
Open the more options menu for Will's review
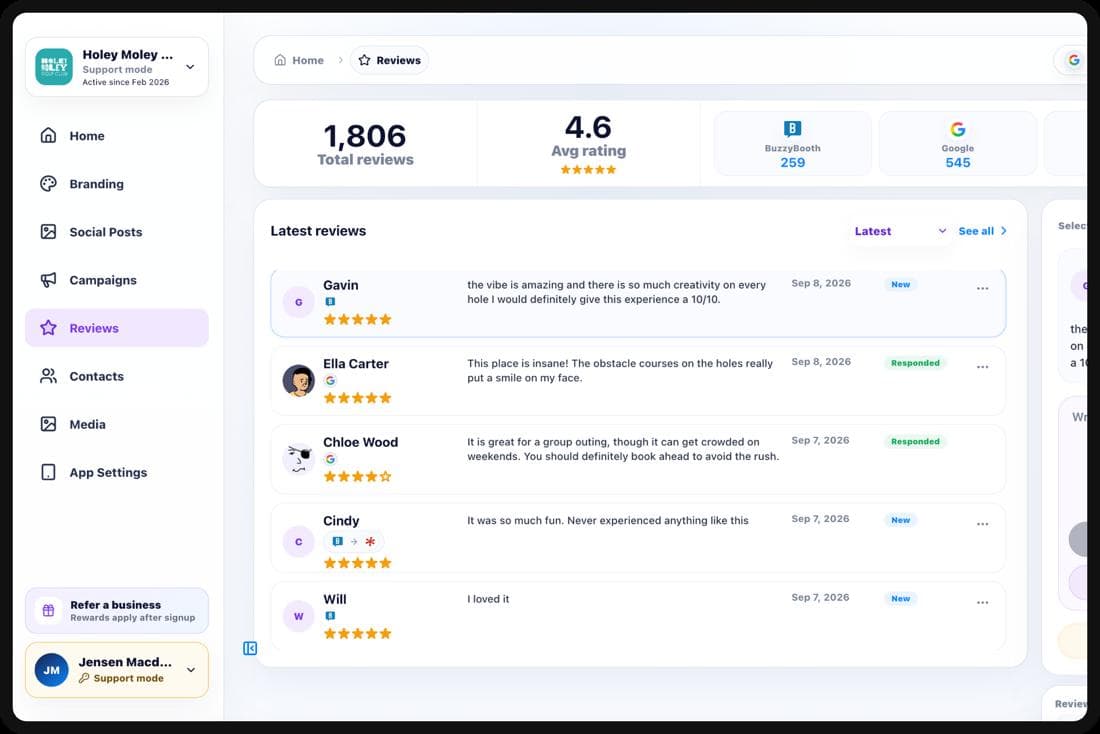click(x=982, y=603)
